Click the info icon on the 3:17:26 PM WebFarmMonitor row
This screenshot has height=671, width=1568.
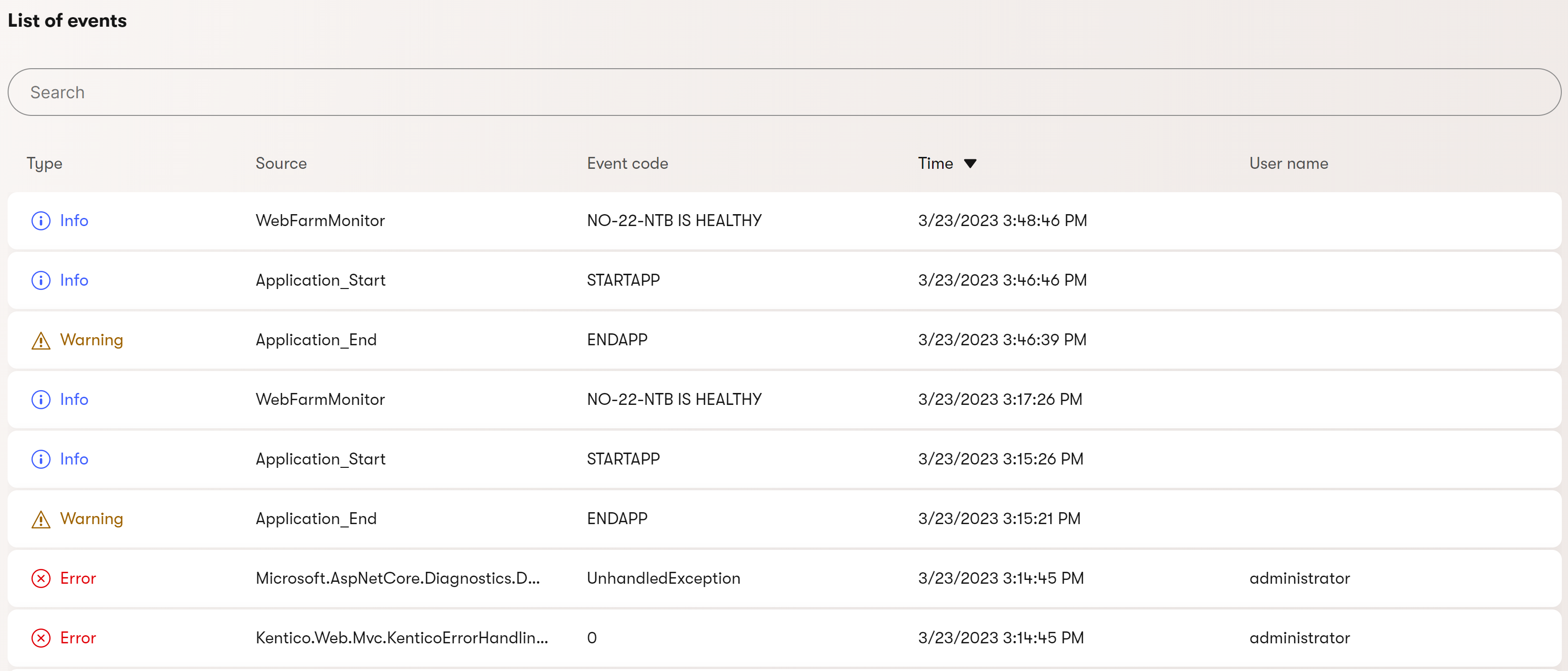pyautogui.click(x=41, y=399)
